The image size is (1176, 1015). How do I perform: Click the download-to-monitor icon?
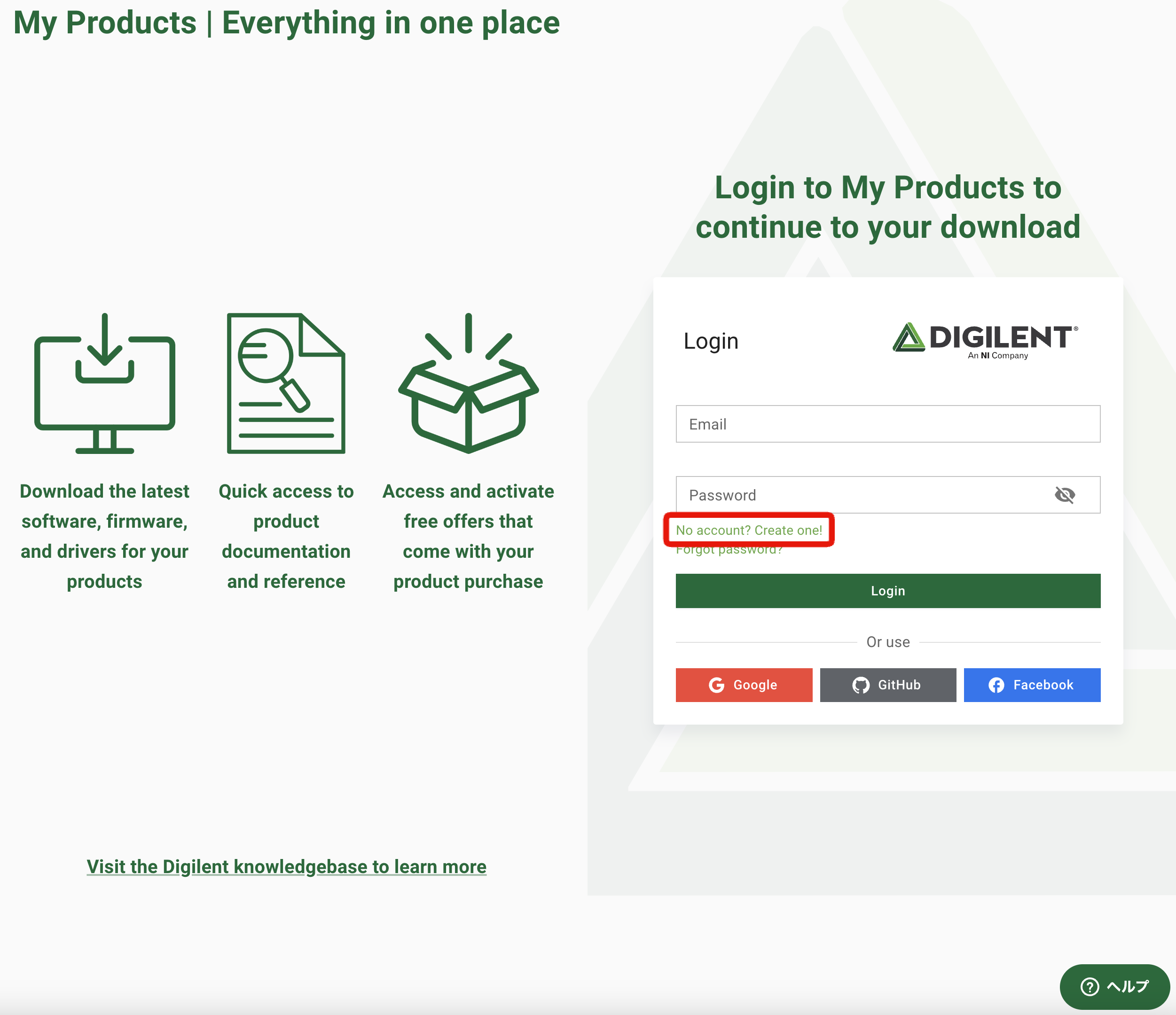click(x=104, y=383)
